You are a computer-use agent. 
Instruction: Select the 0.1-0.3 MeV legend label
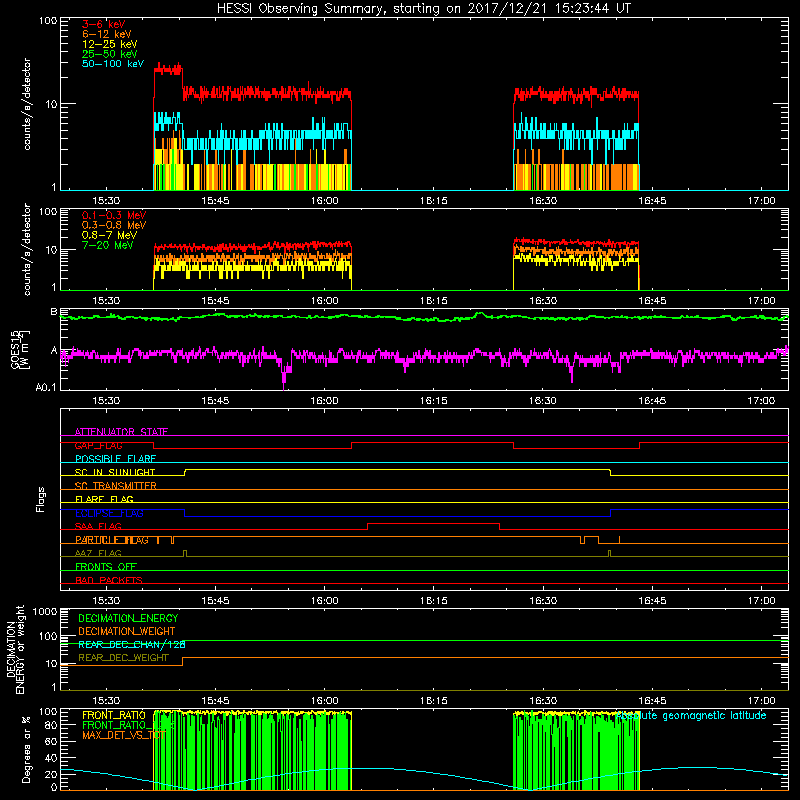coord(114,215)
